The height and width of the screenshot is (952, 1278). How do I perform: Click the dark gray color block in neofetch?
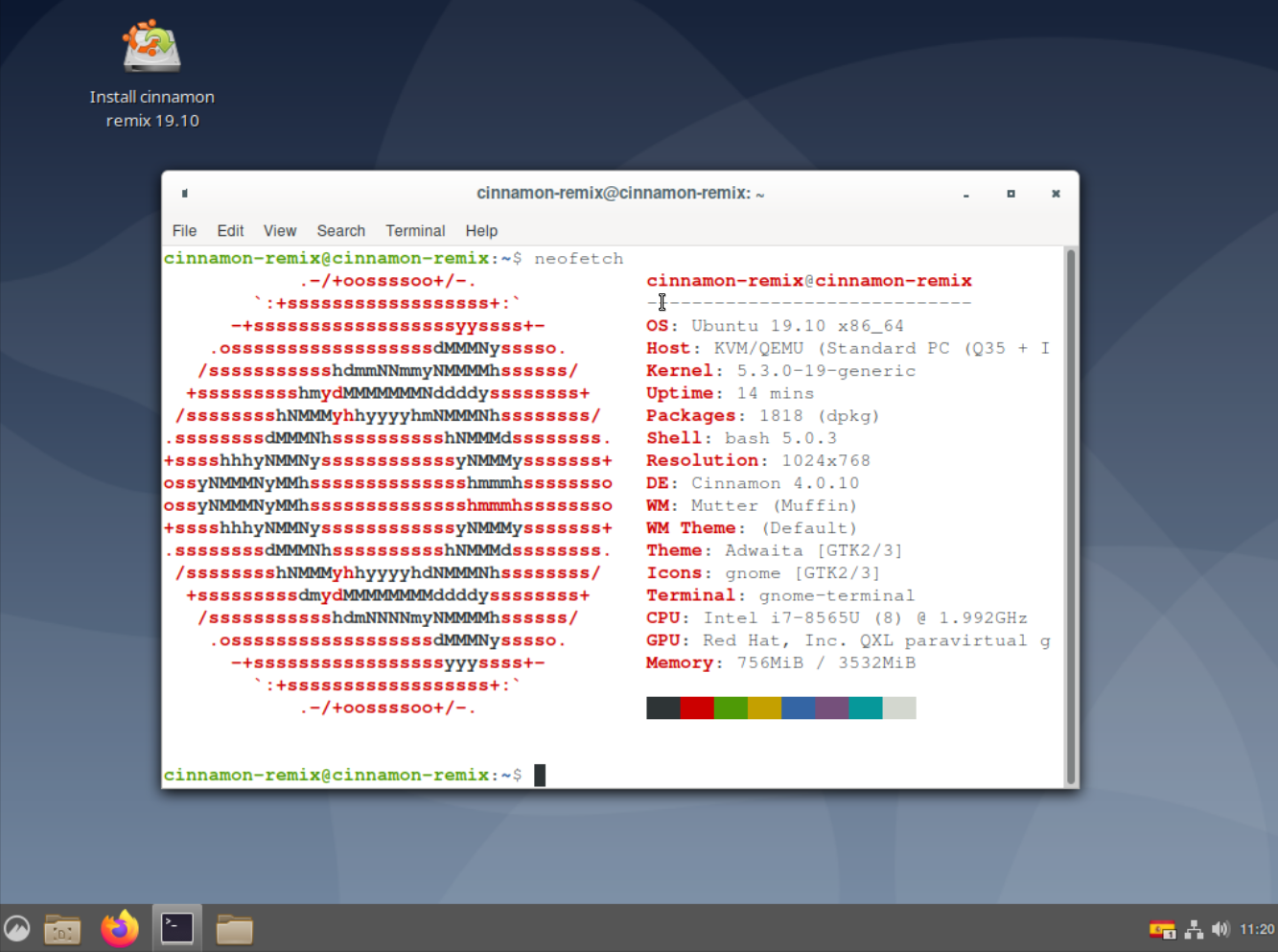[x=663, y=708]
